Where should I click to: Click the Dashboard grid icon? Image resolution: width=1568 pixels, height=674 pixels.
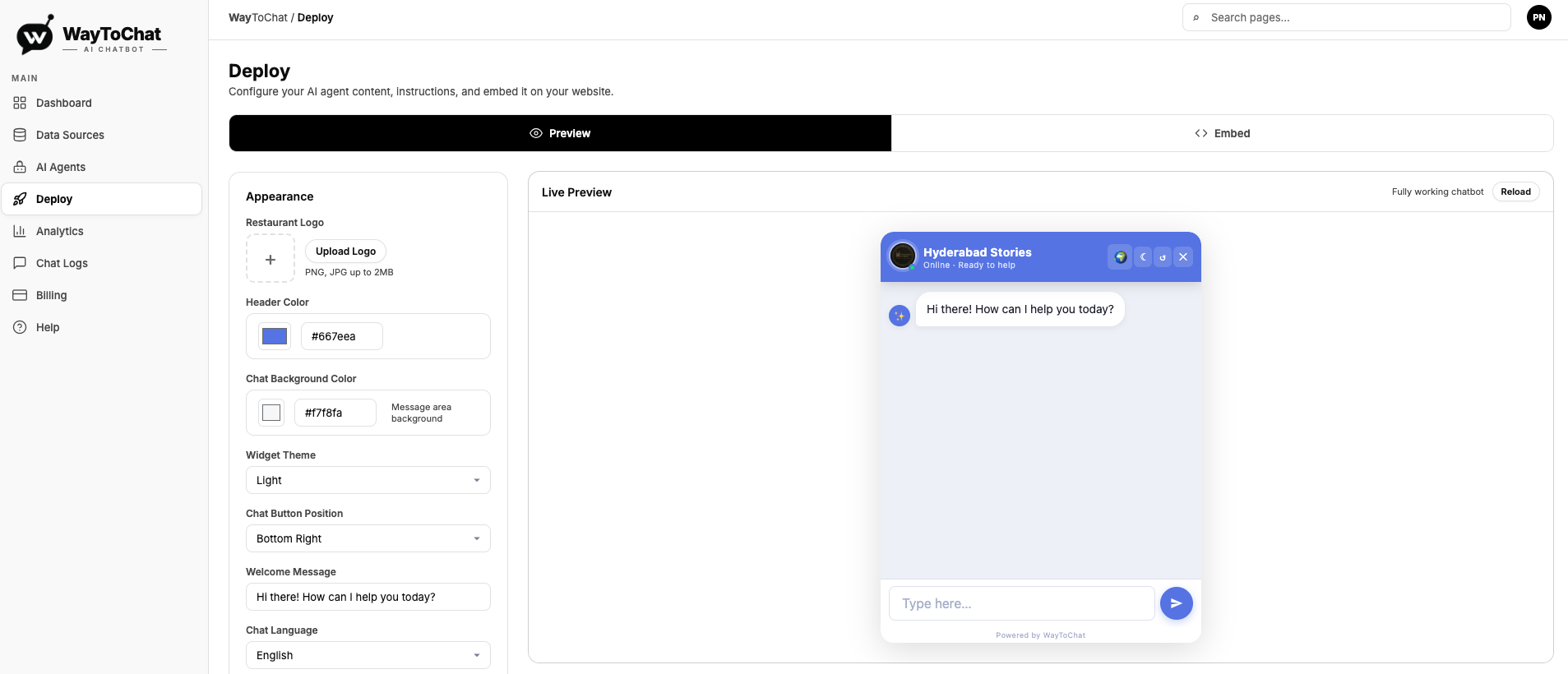(x=20, y=103)
